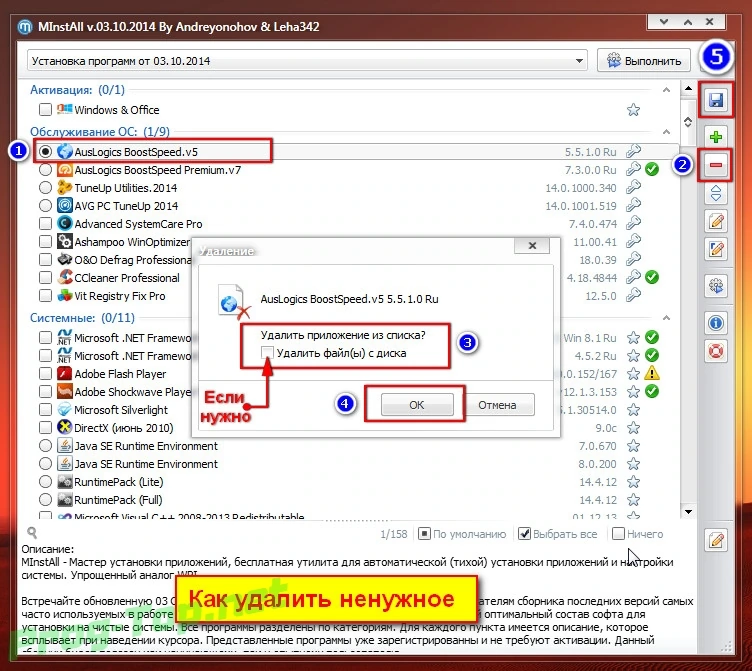
Task: Click the green checkmark on CCleaner Professional row
Action: pyautogui.click(x=651, y=277)
